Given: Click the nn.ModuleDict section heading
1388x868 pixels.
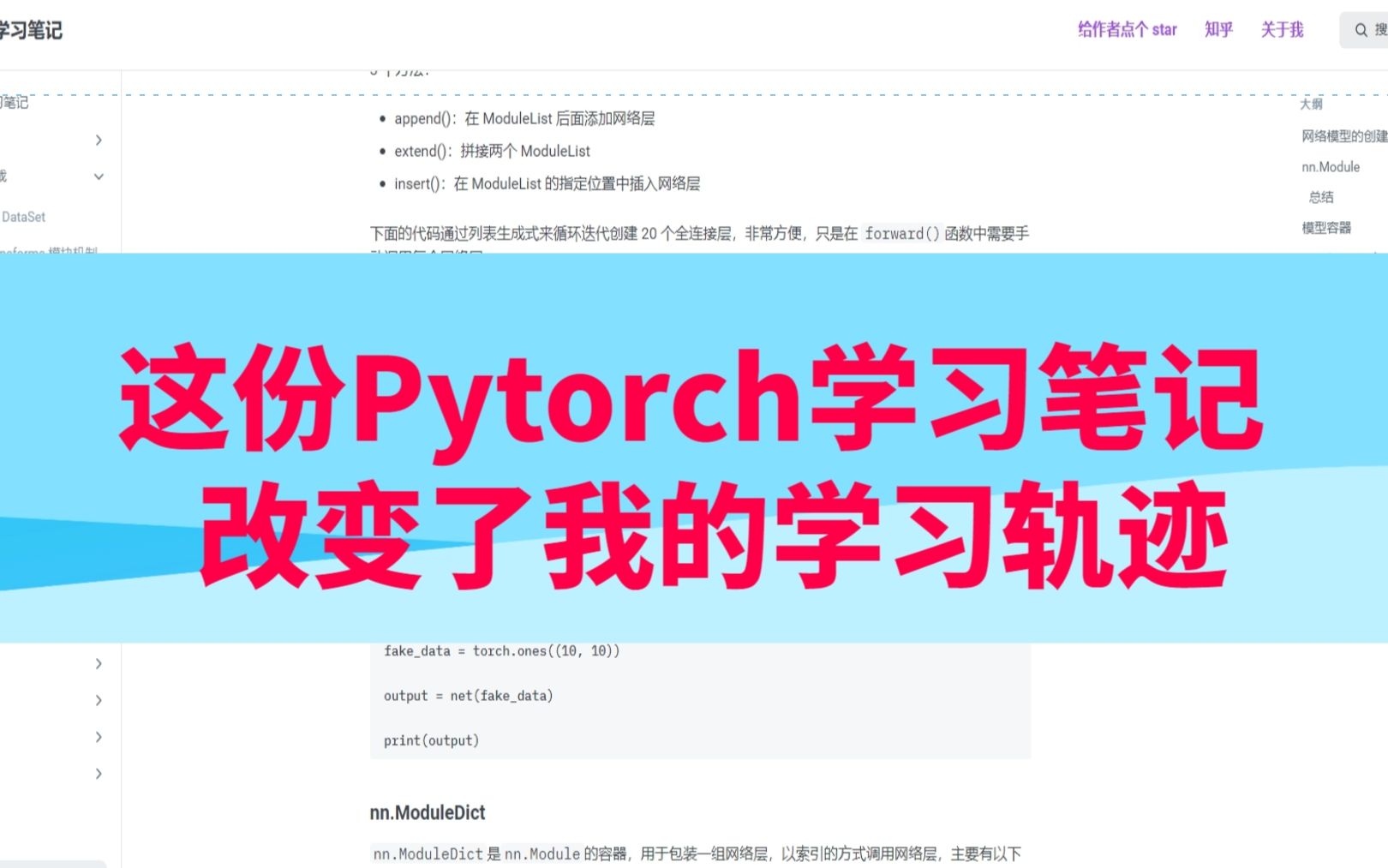Looking at the screenshot, I should (x=428, y=812).
